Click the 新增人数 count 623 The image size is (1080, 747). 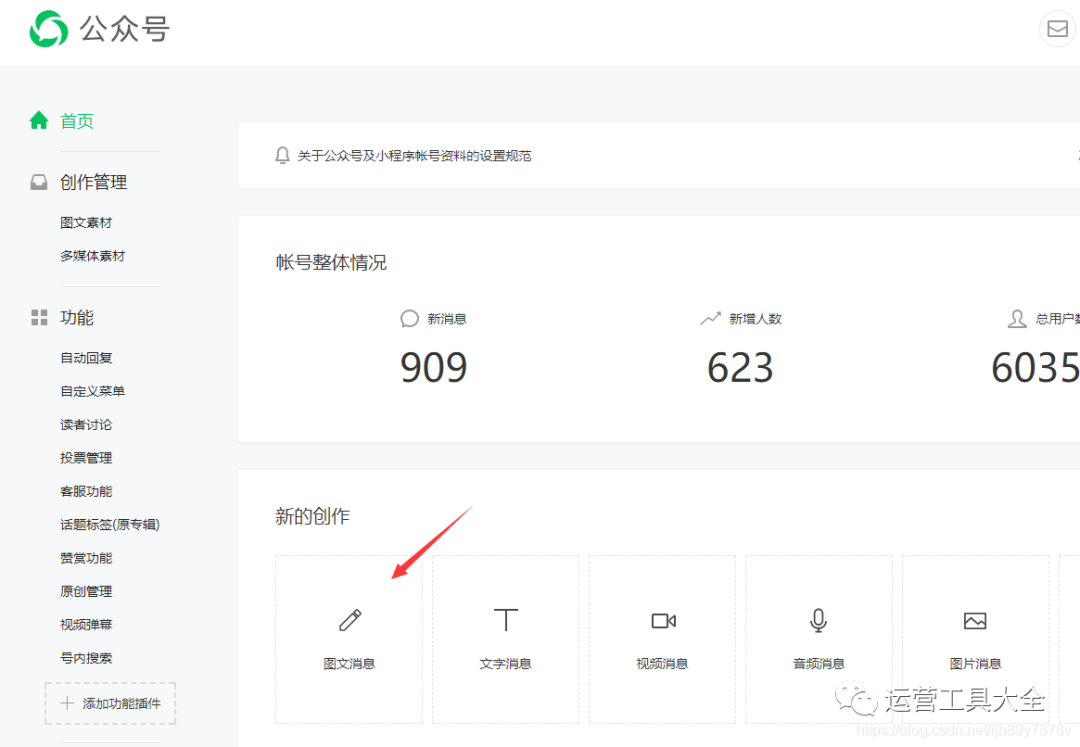click(740, 368)
